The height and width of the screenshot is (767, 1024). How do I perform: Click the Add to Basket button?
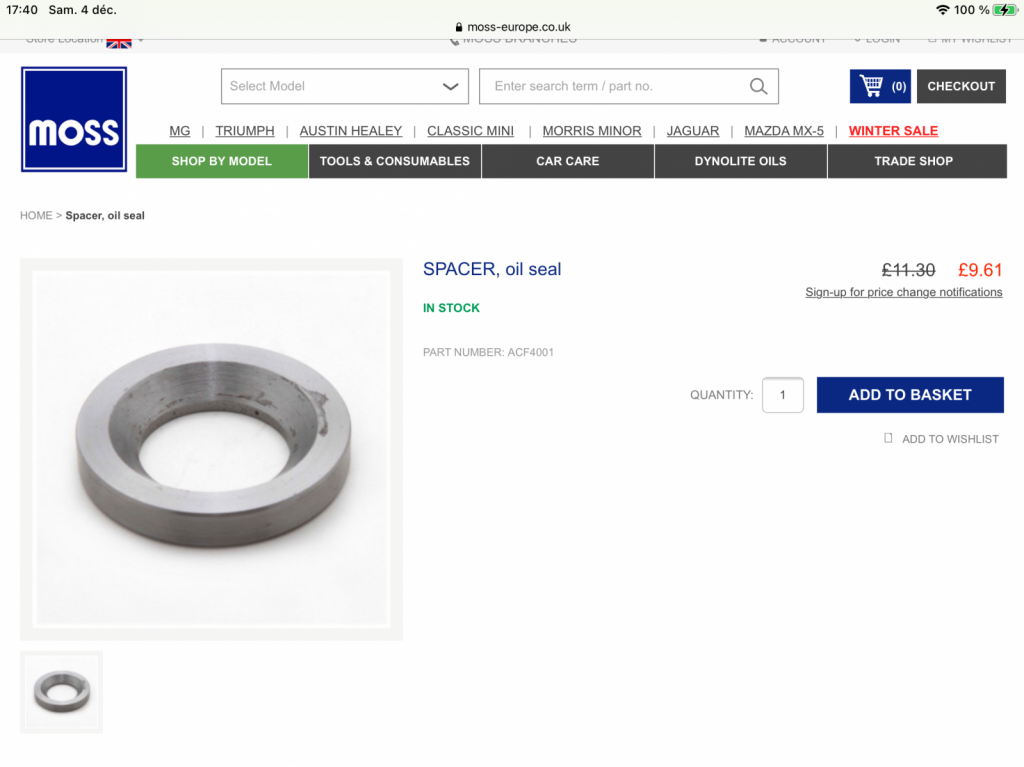tap(910, 395)
